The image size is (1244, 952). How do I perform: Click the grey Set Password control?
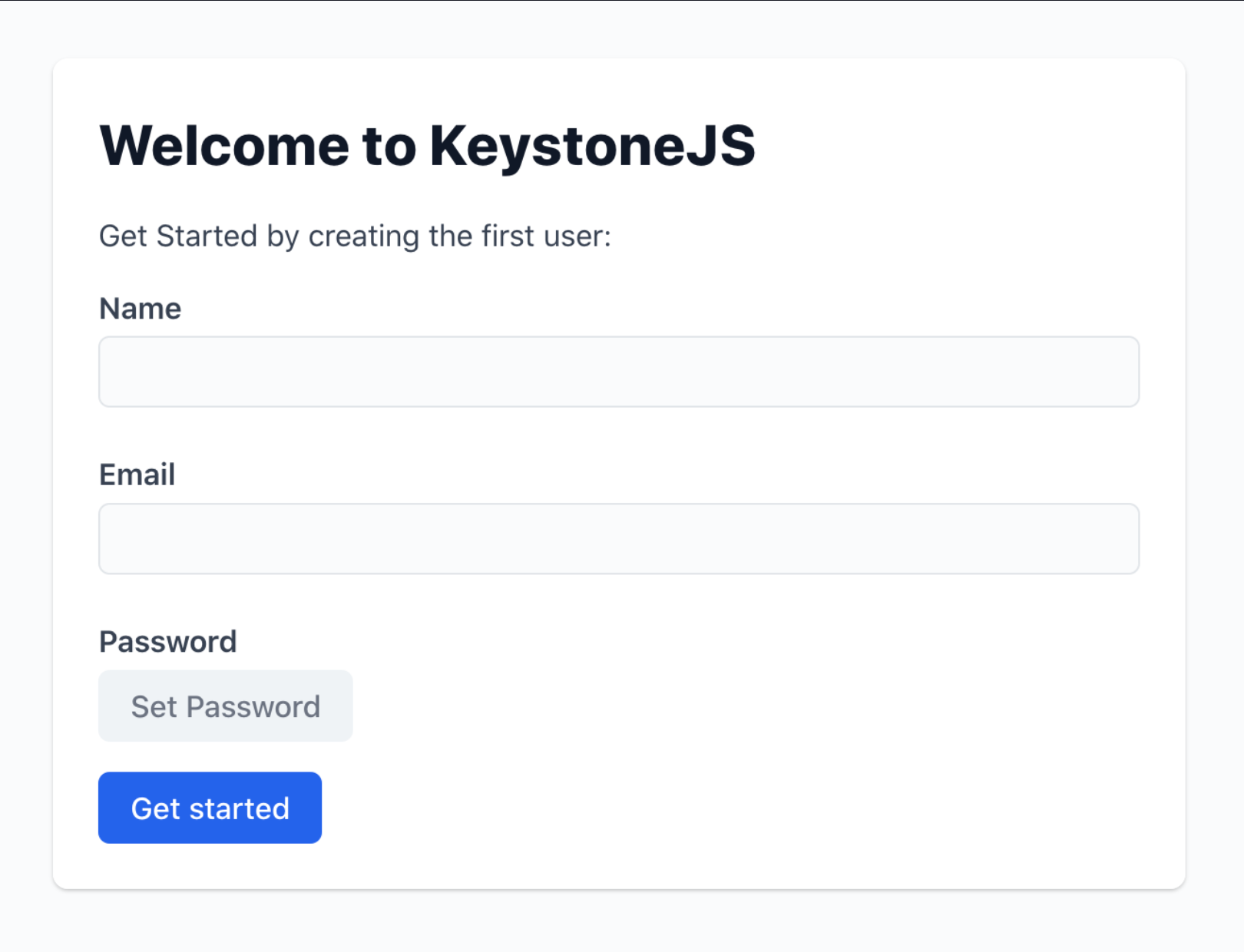pyautogui.click(x=225, y=706)
